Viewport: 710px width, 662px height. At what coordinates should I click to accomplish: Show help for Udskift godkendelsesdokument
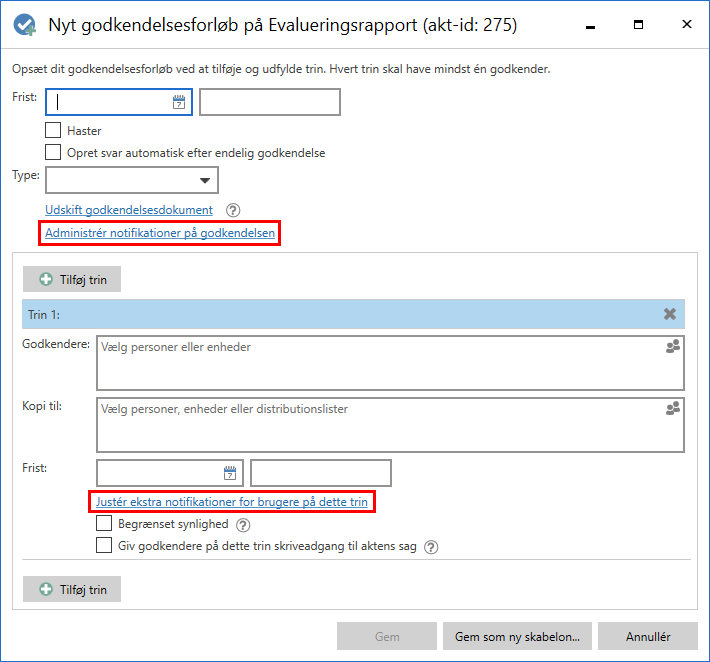click(x=233, y=210)
